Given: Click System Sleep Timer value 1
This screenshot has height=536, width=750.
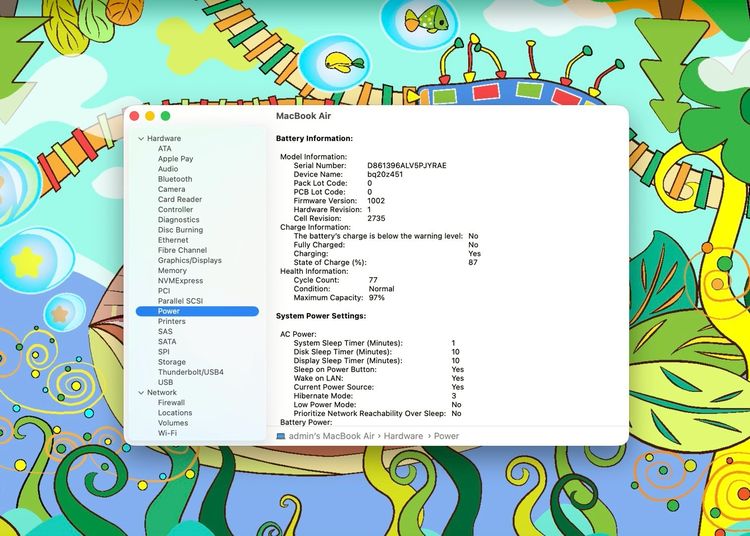Looking at the screenshot, I should coord(453,343).
